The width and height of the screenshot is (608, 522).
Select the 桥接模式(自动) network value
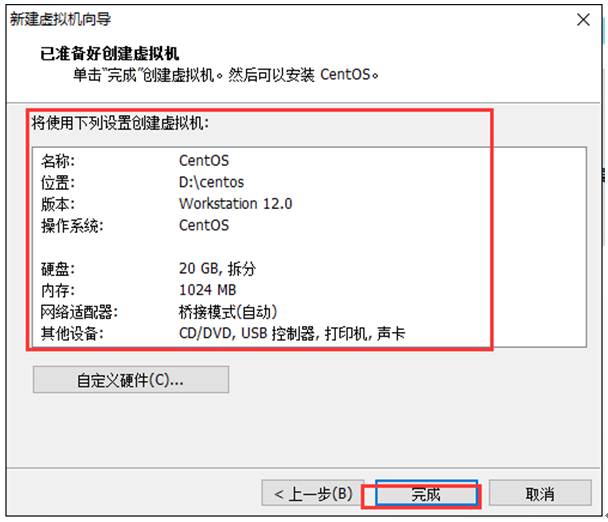point(228,312)
